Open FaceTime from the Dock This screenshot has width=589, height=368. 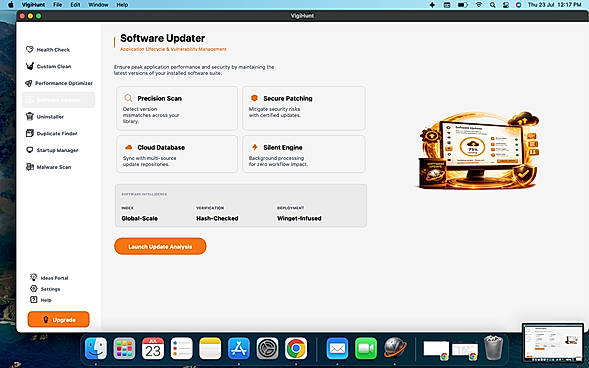(x=366, y=348)
